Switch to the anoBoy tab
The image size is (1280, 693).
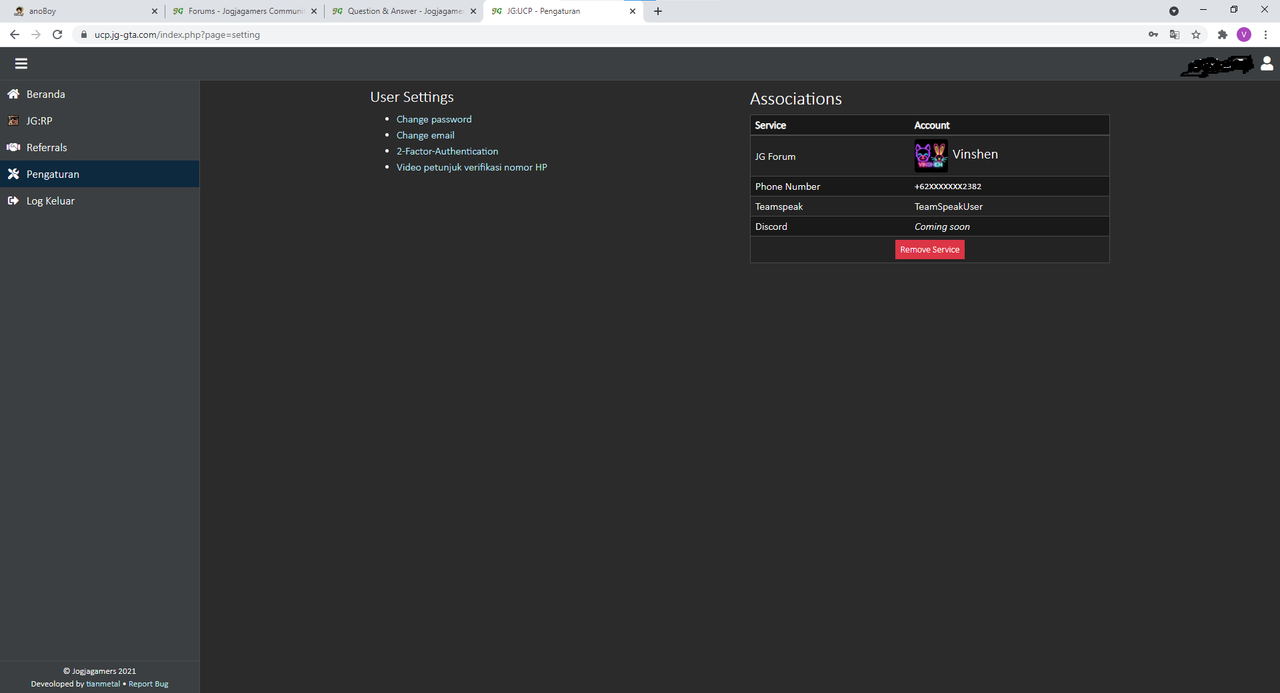click(x=82, y=11)
